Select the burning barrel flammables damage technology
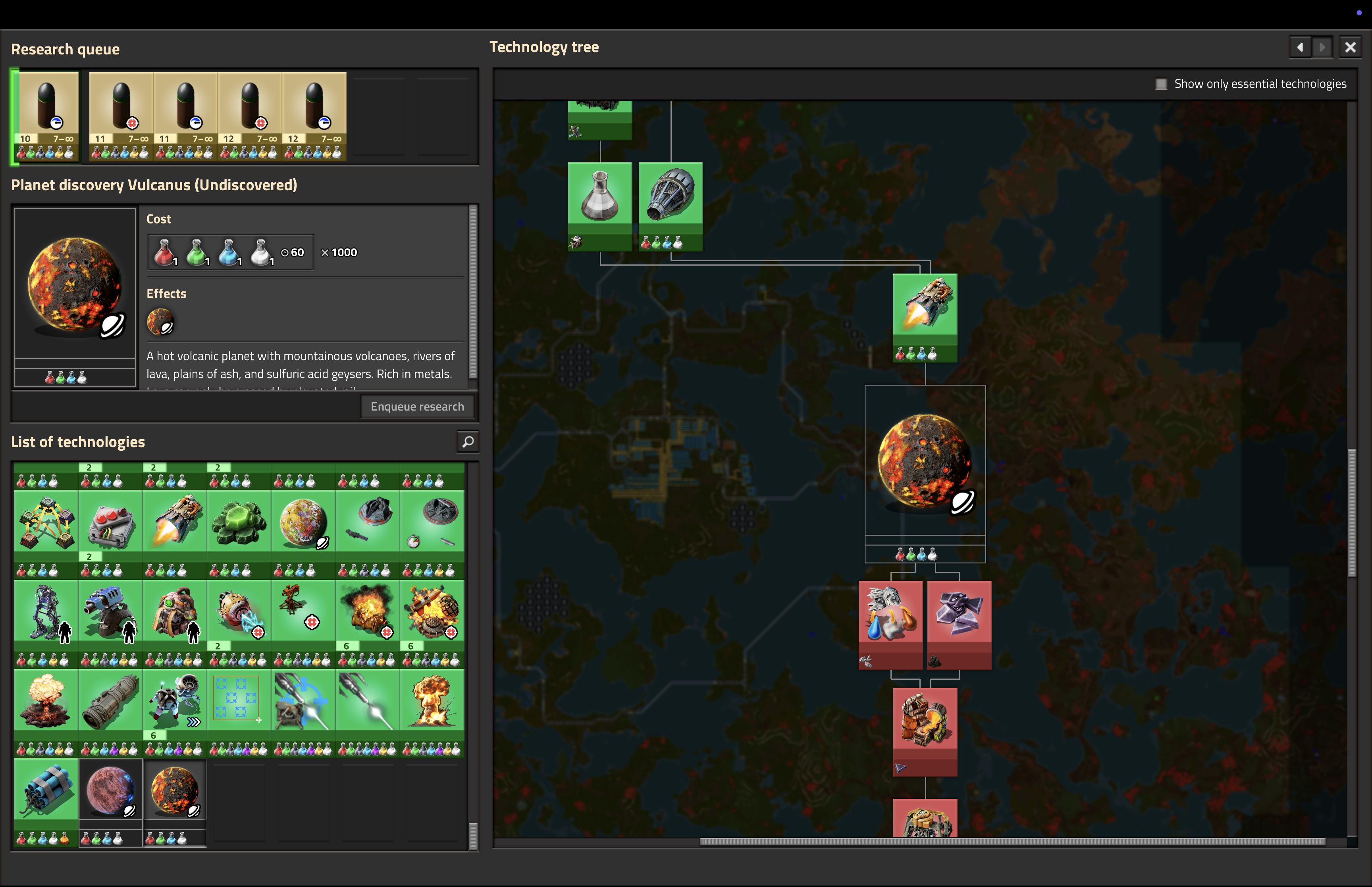 (x=368, y=624)
